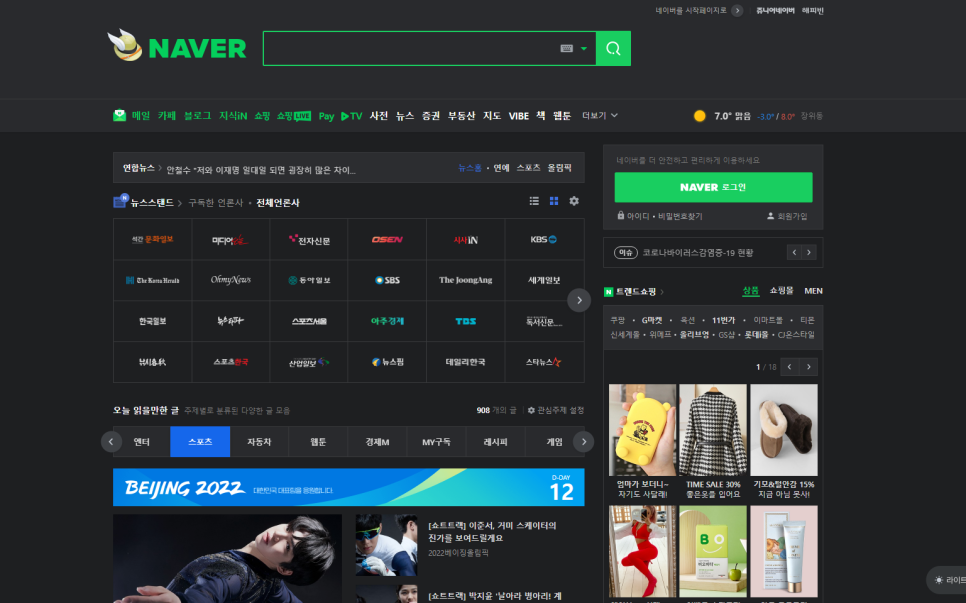Select the 경제M topic tab
Image resolution: width=966 pixels, height=603 pixels.
point(377,442)
